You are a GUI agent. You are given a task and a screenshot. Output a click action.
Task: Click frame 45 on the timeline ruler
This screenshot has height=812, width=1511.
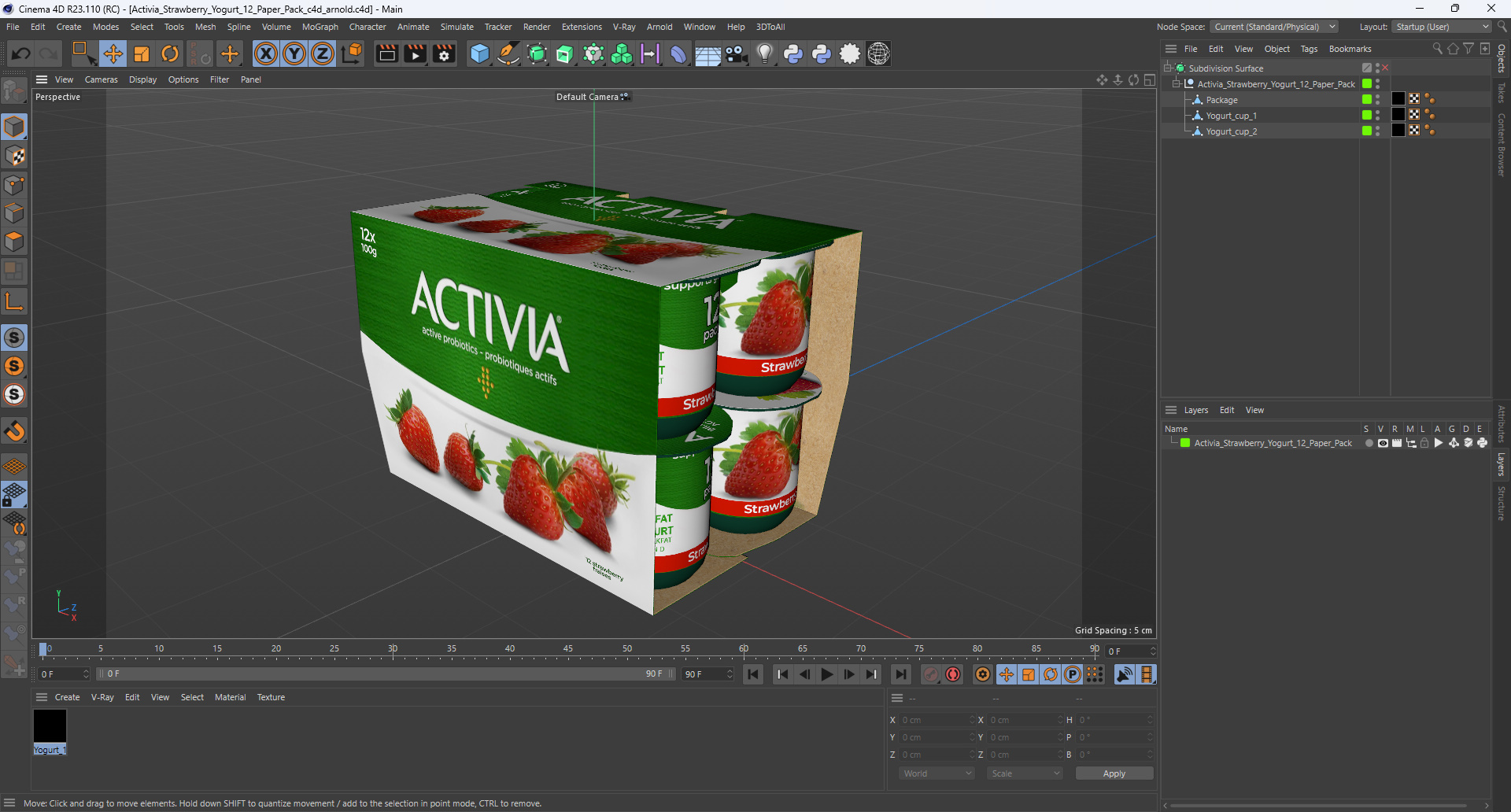click(x=568, y=649)
